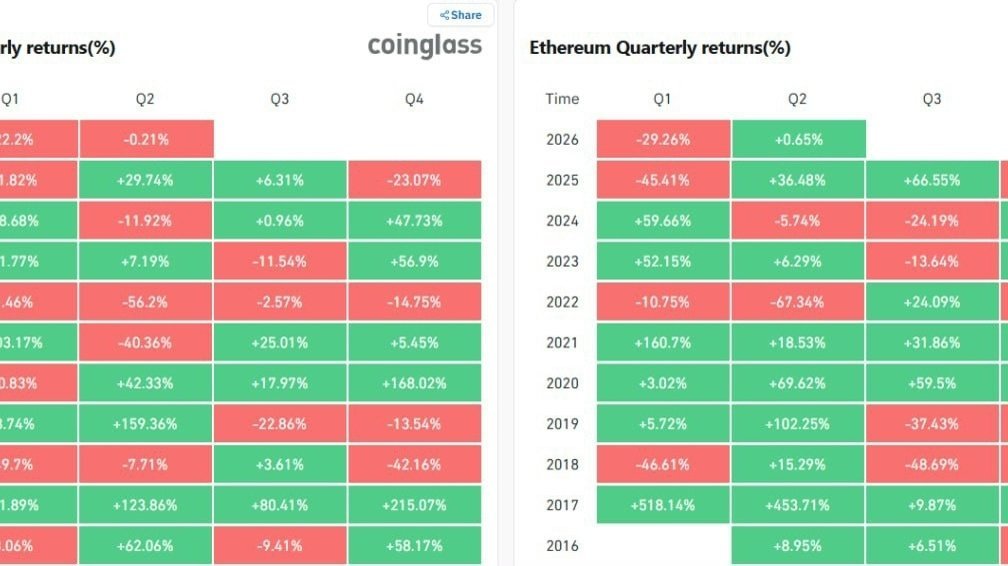Click the red -0.21% cell
Screen dimensions: 1008x566
click(x=146, y=140)
